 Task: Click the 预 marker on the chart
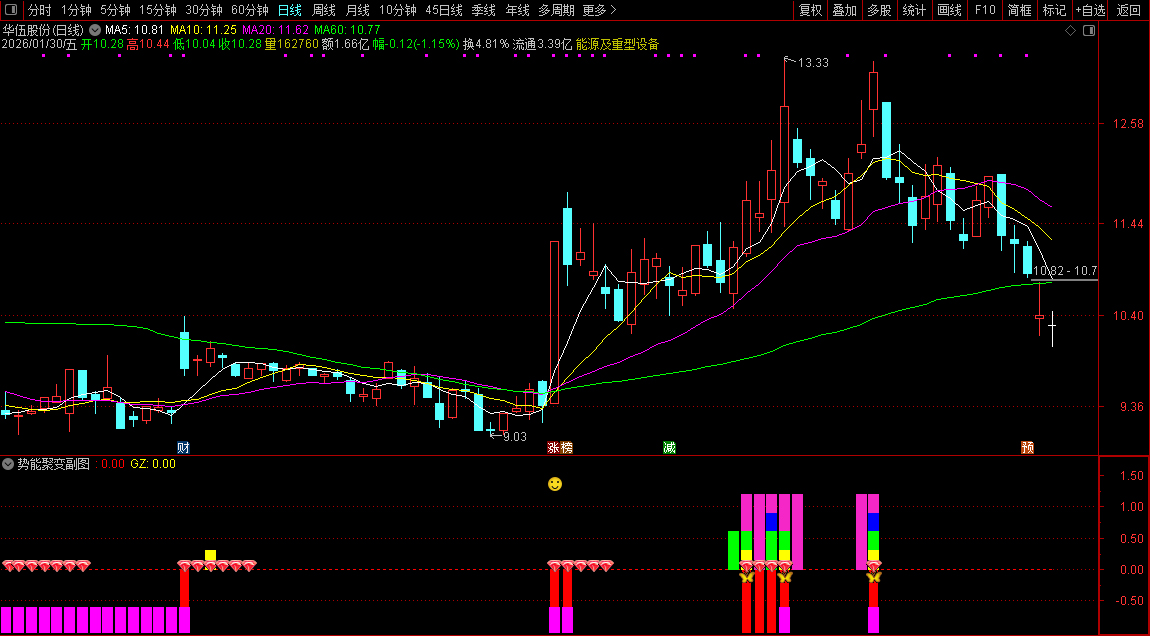[1028, 447]
